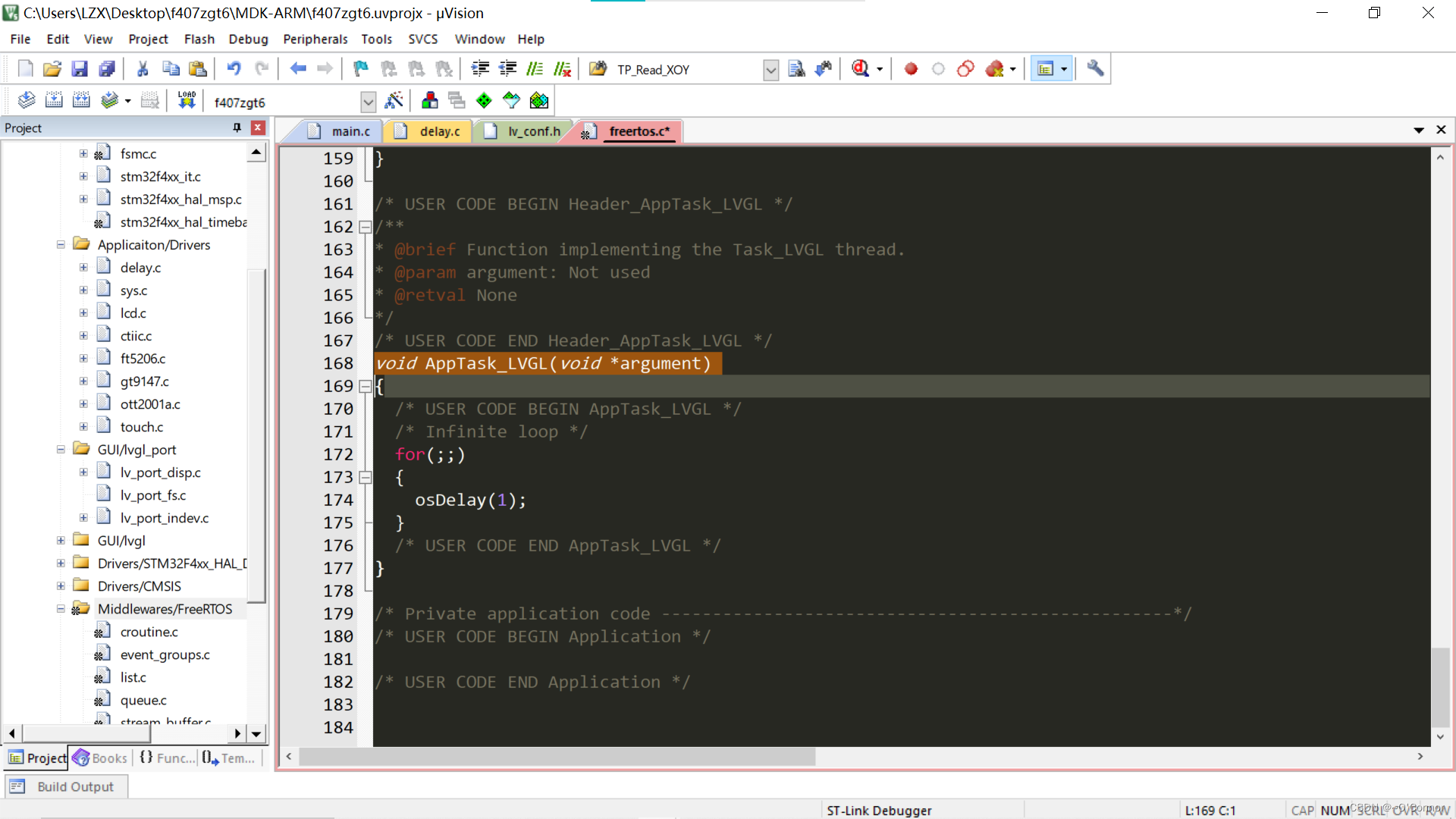
Task: Launch the Options for Target wand
Action: pyautogui.click(x=394, y=99)
